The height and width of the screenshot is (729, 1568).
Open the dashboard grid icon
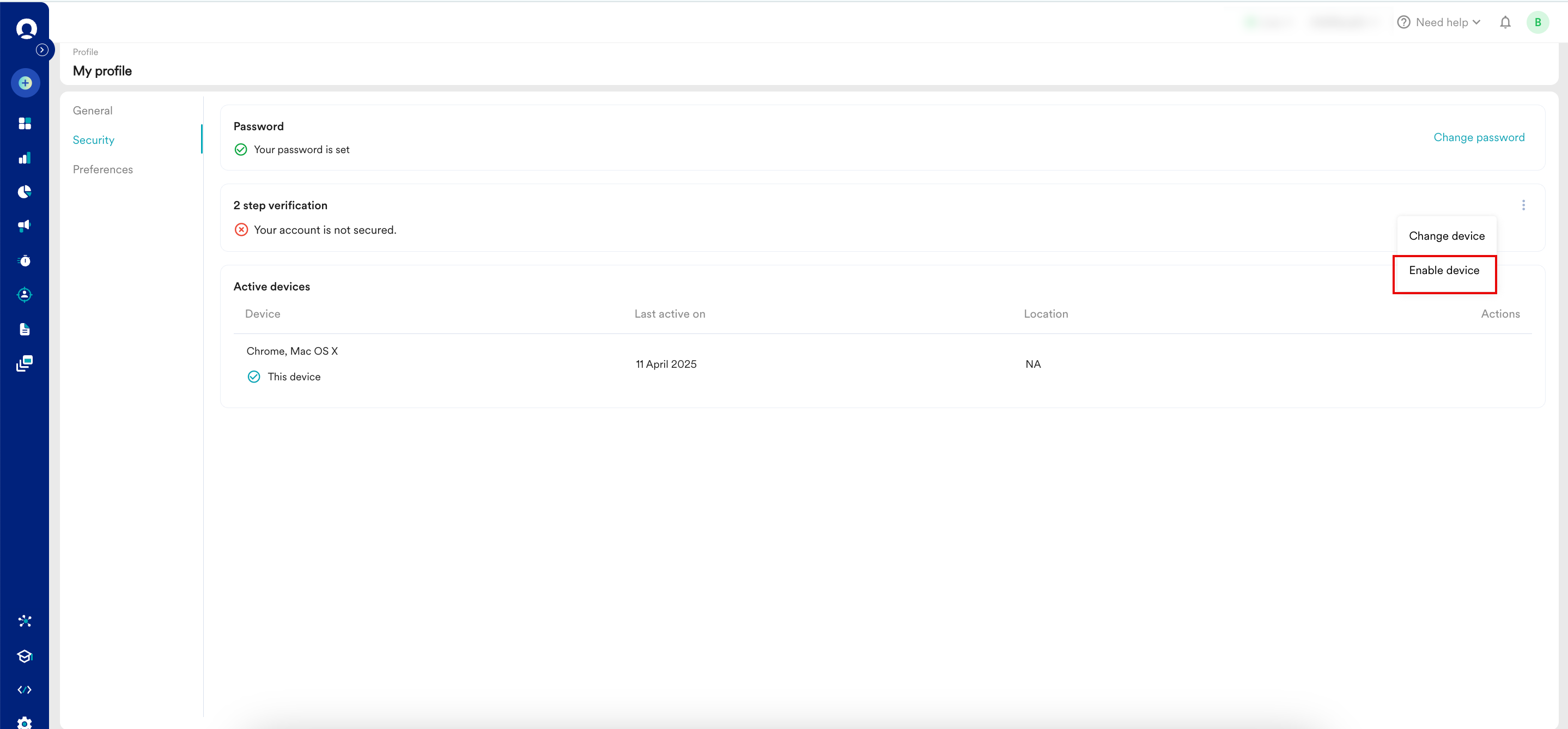25,124
